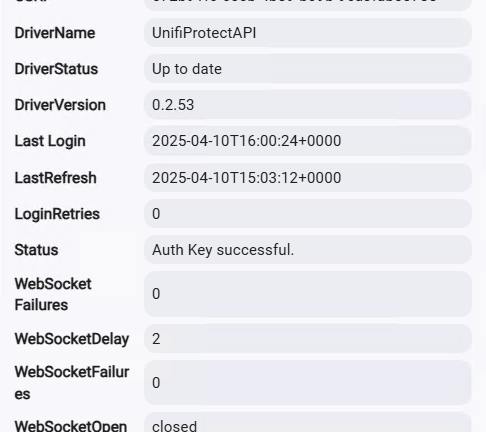Select the WebSocketFailures value field

(308, 383)
